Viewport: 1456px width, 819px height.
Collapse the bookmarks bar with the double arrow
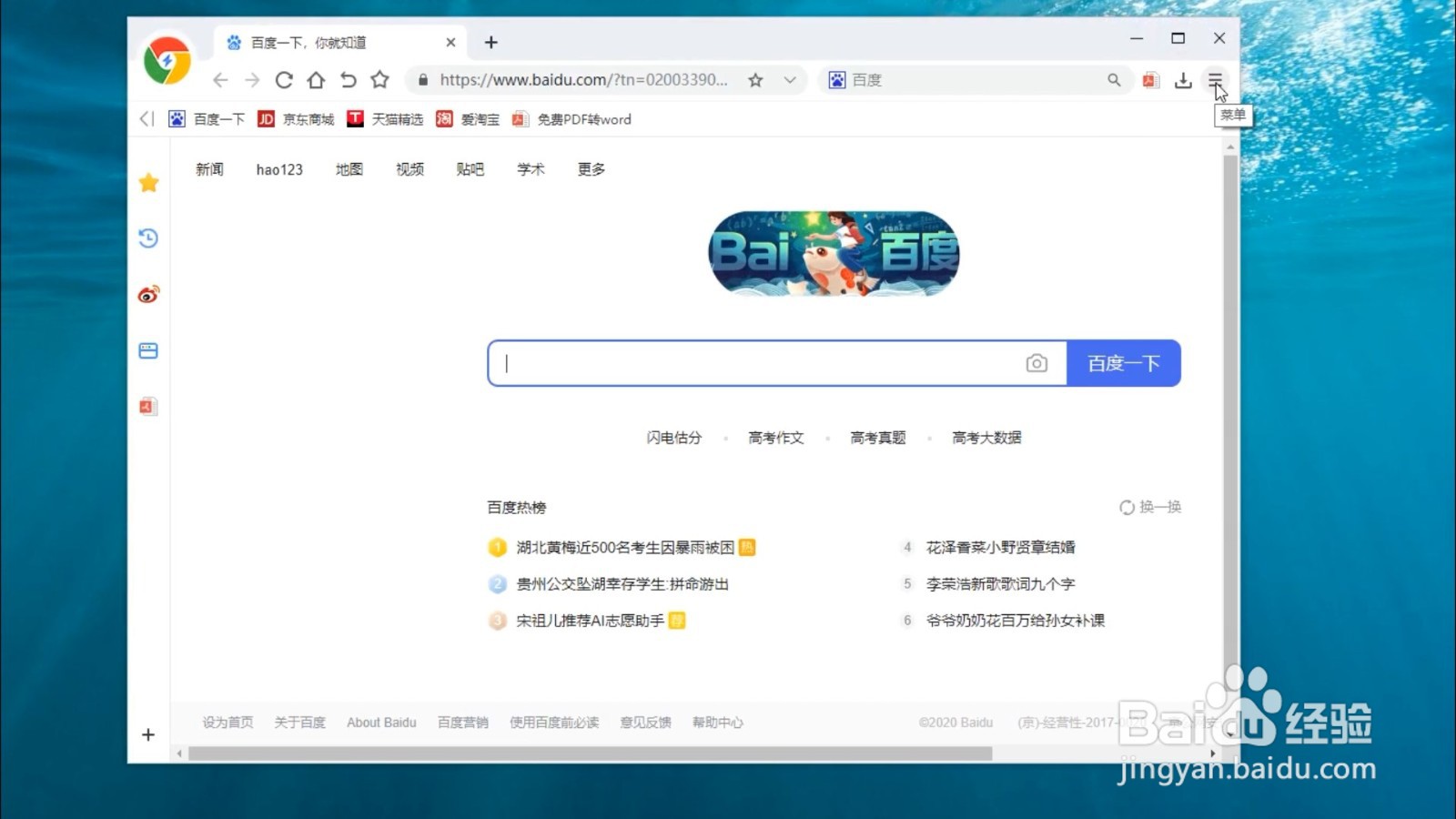147,118
